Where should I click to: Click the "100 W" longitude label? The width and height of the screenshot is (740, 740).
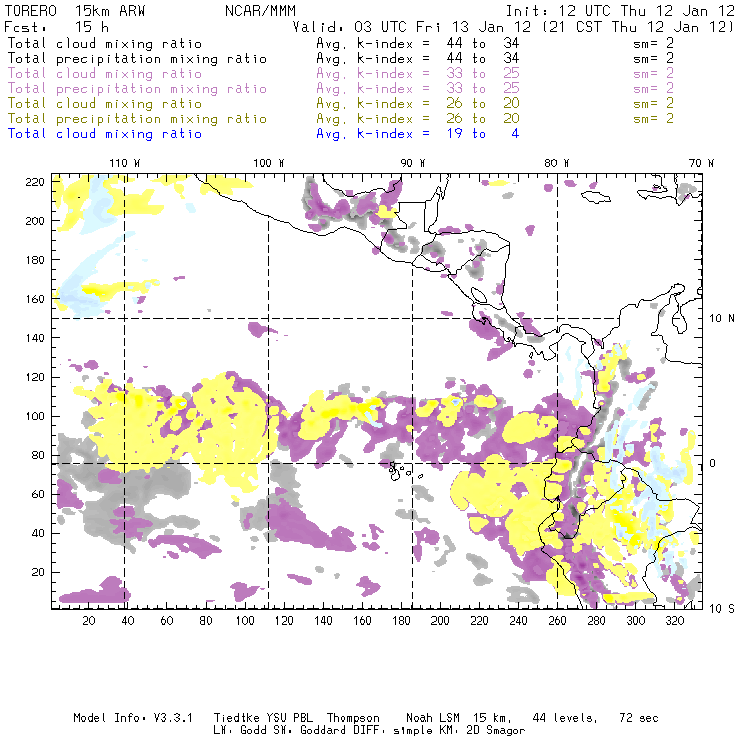click(269, 163)
